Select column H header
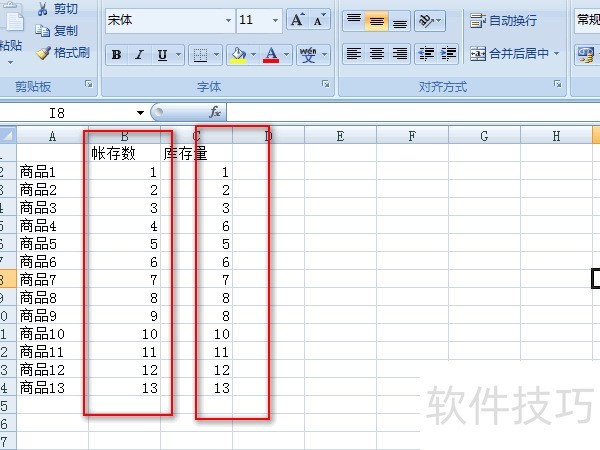This screenshot has width=600, height=450. tap(556, 136)
